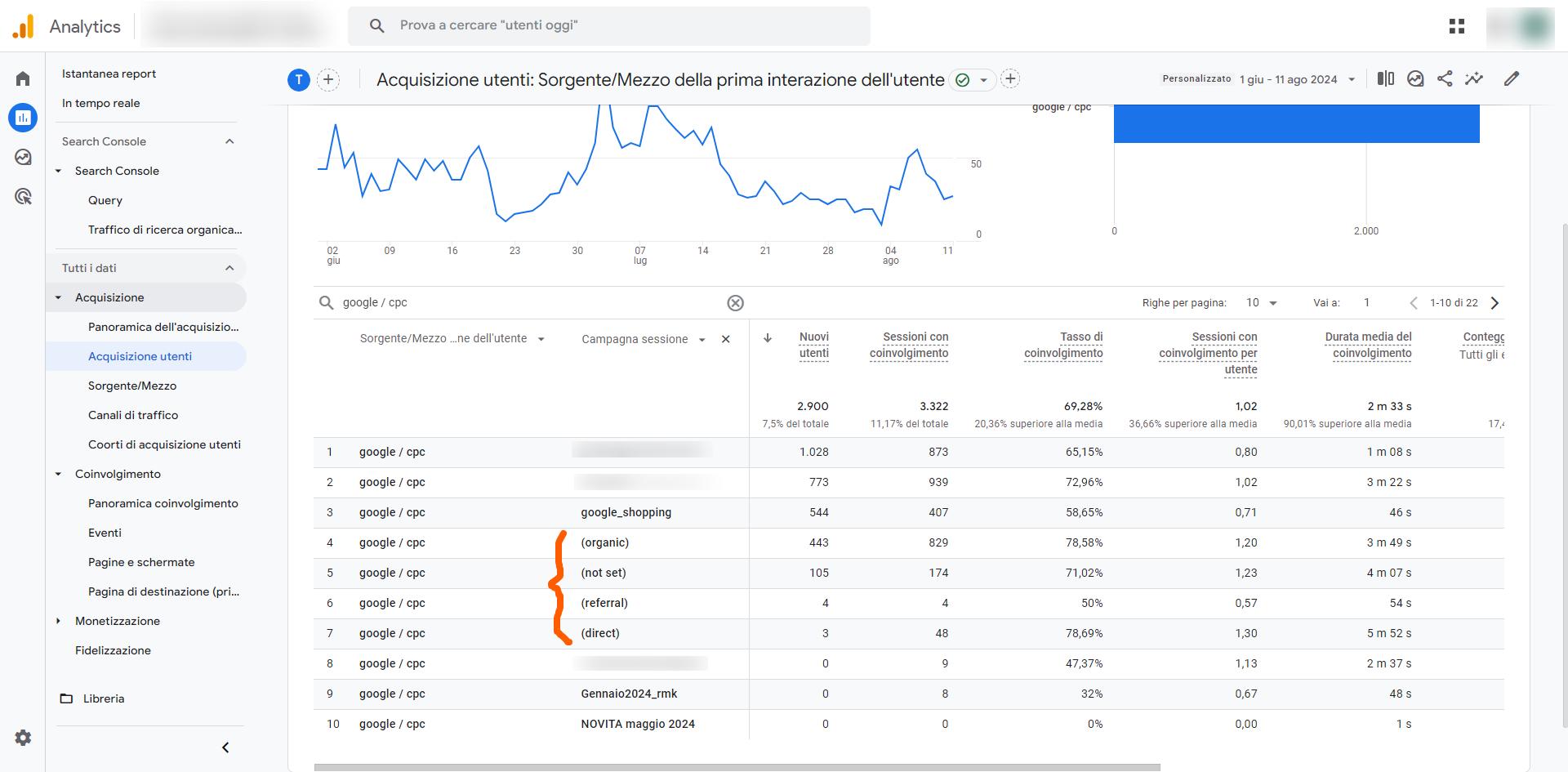
Task: Open the Advertising icon in left rail
Action: 23,196
